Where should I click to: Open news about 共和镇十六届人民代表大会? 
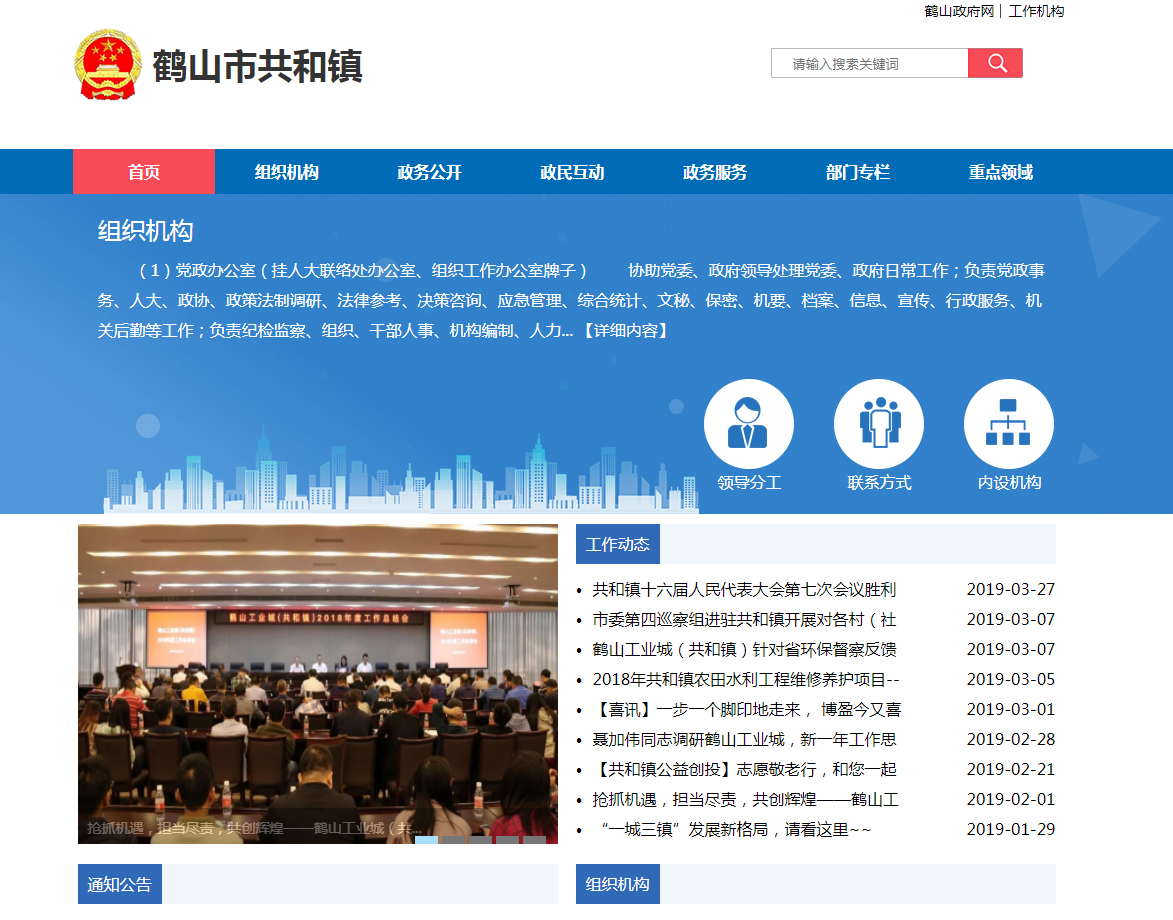click(744, 590)
